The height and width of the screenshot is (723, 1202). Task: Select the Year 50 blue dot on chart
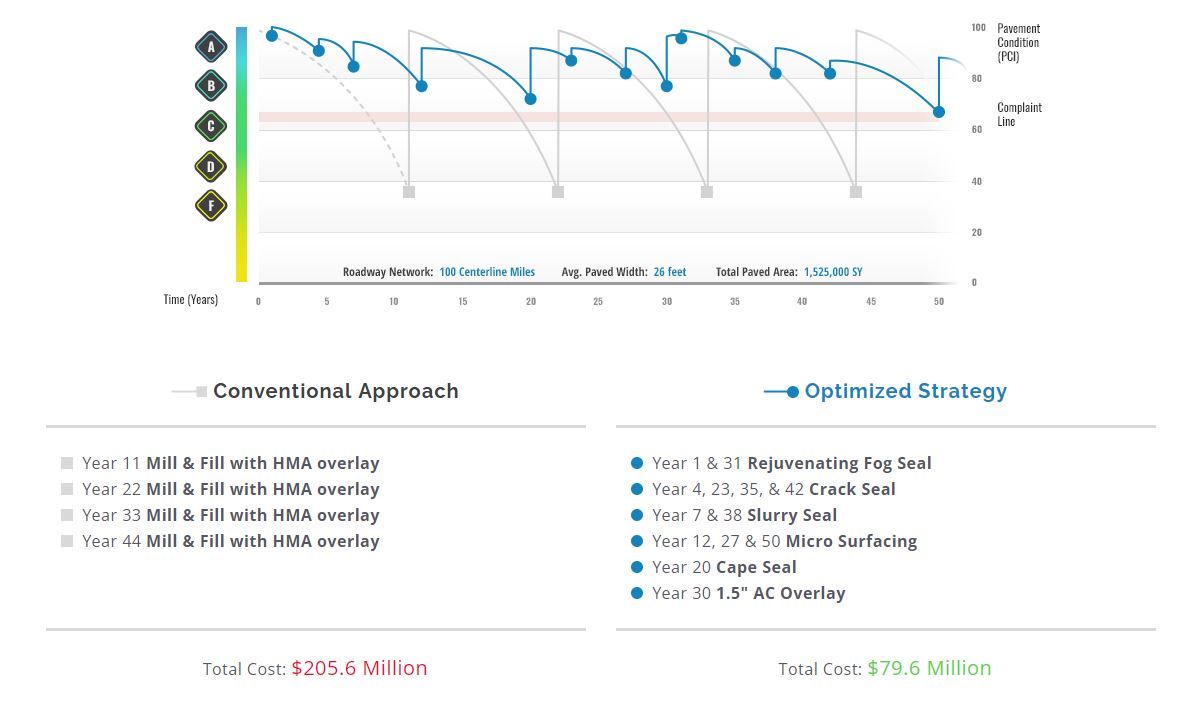click(939, 112)
